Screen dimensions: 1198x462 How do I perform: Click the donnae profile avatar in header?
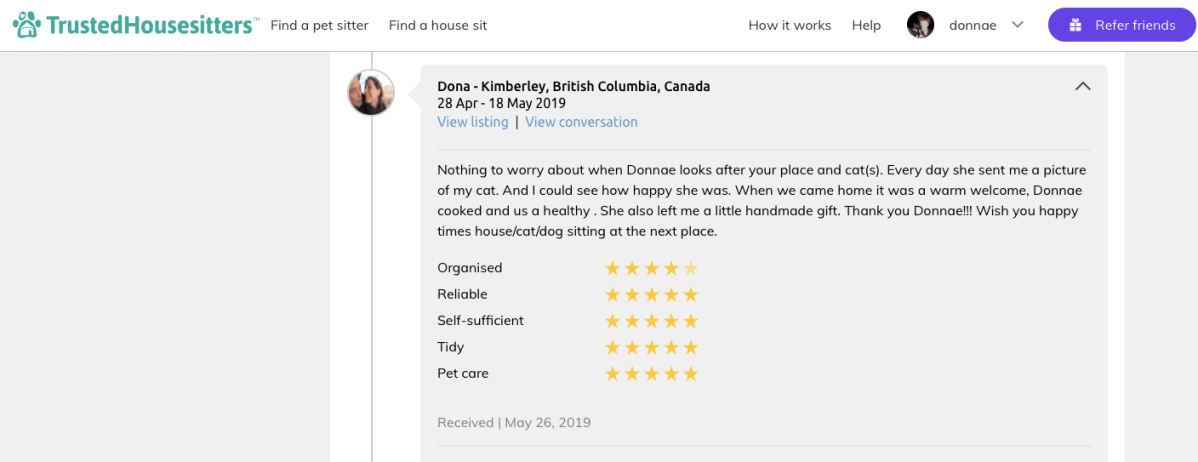pos(920,25)
